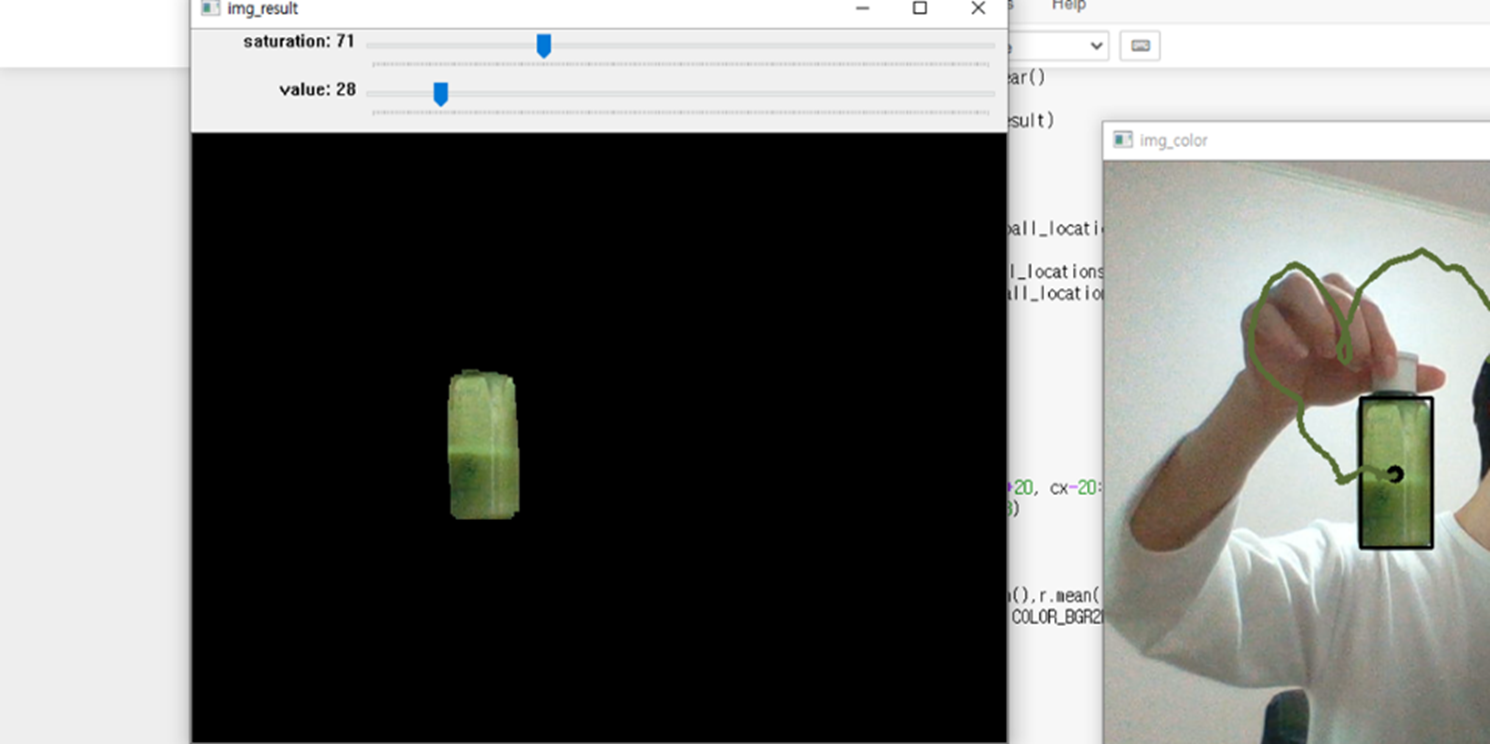This screenshot has width=1490, height=744.
Task: Adjust the saturation slider handle
Action: pyautogui.click(x=543, y=46)
